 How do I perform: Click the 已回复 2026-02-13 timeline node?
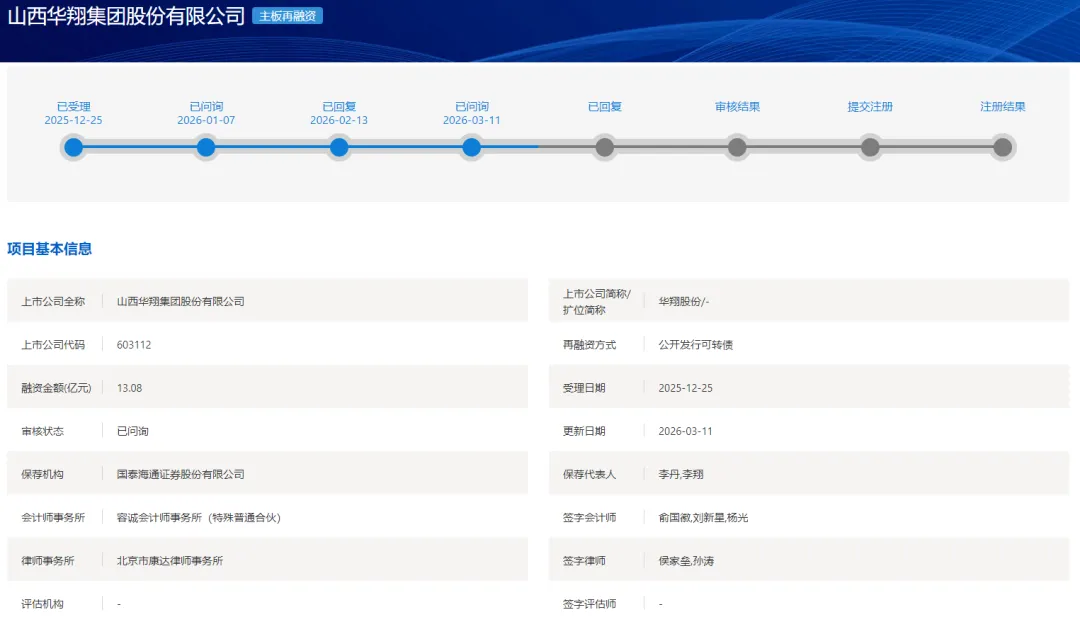pyautogui.click(x=339, y=147)
